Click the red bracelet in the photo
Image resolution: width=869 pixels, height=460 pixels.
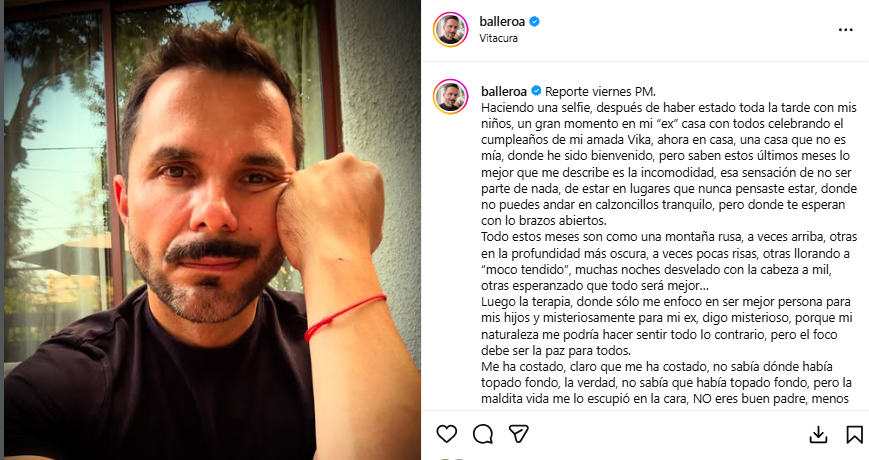[x=344, y=316]
